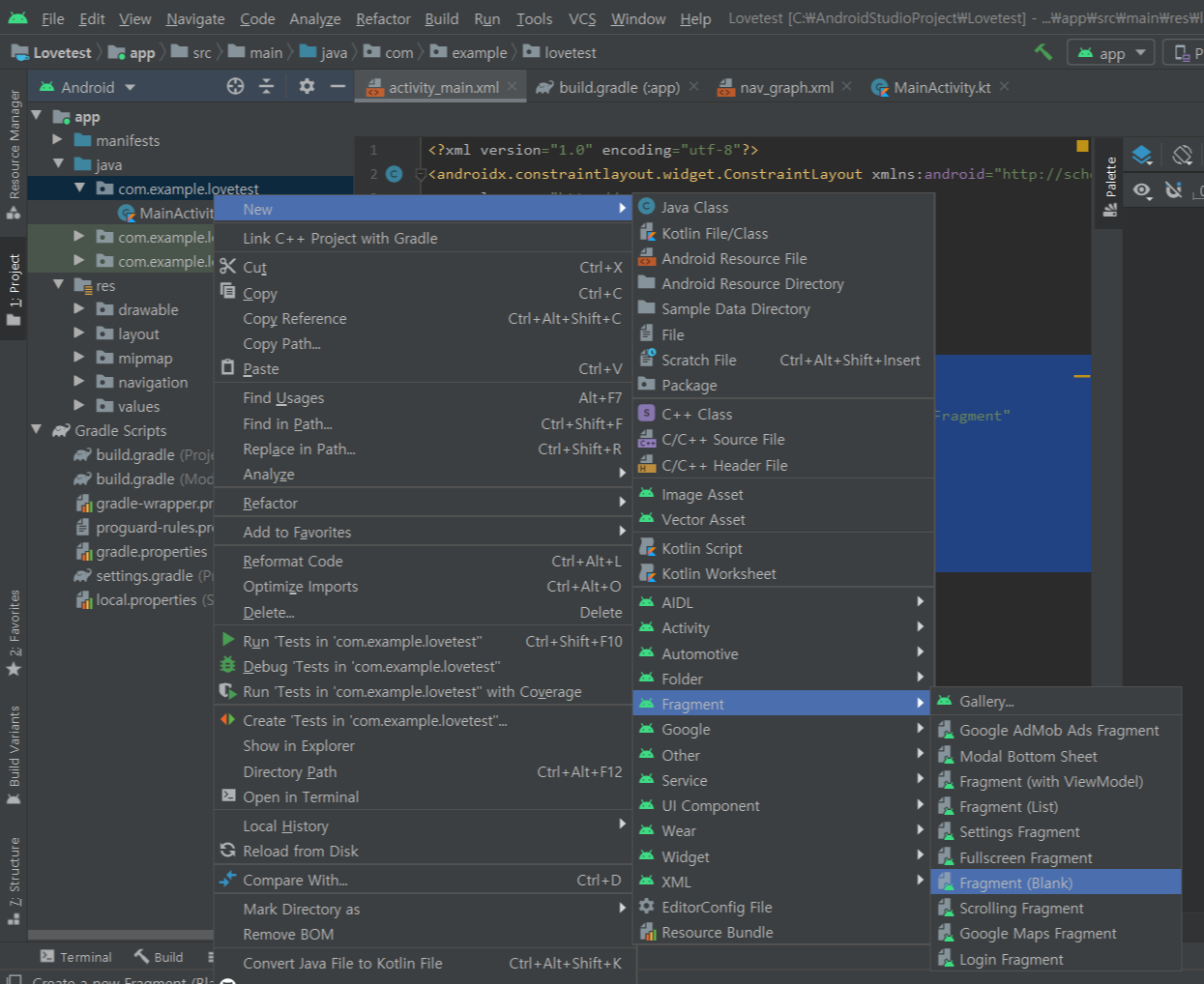Click the yellow warning marker in editor

(1082, 146)
